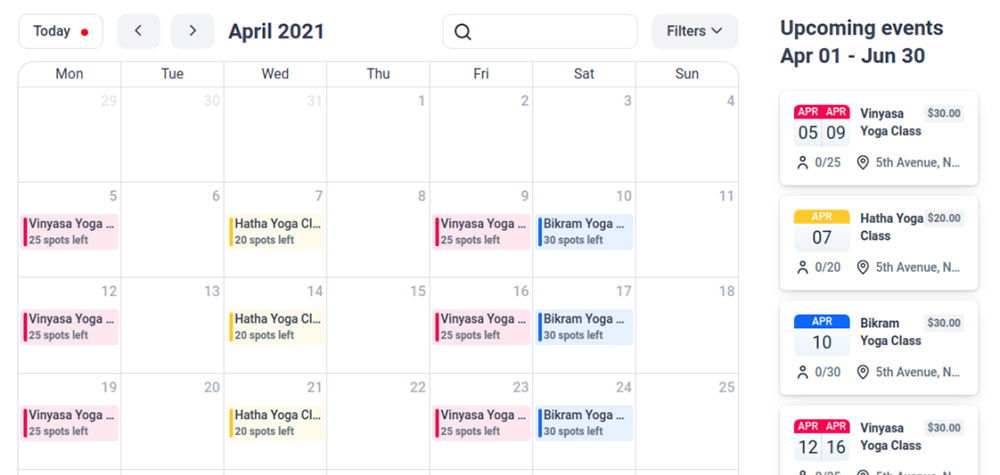This screenshot has height=475, width=1000.
Task: Select Apr 12-16 Vinyasa Yoga upcoming card
Action: (879, 441)
